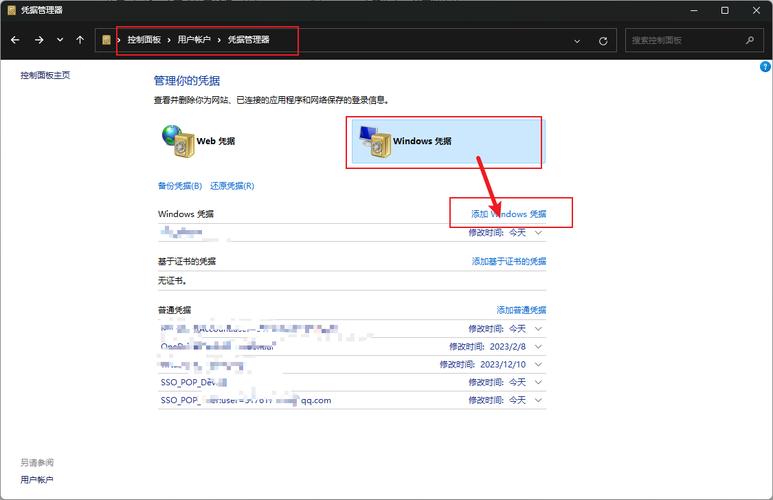Open 用户帐户 link under 另请参阅

click(37, 479)
